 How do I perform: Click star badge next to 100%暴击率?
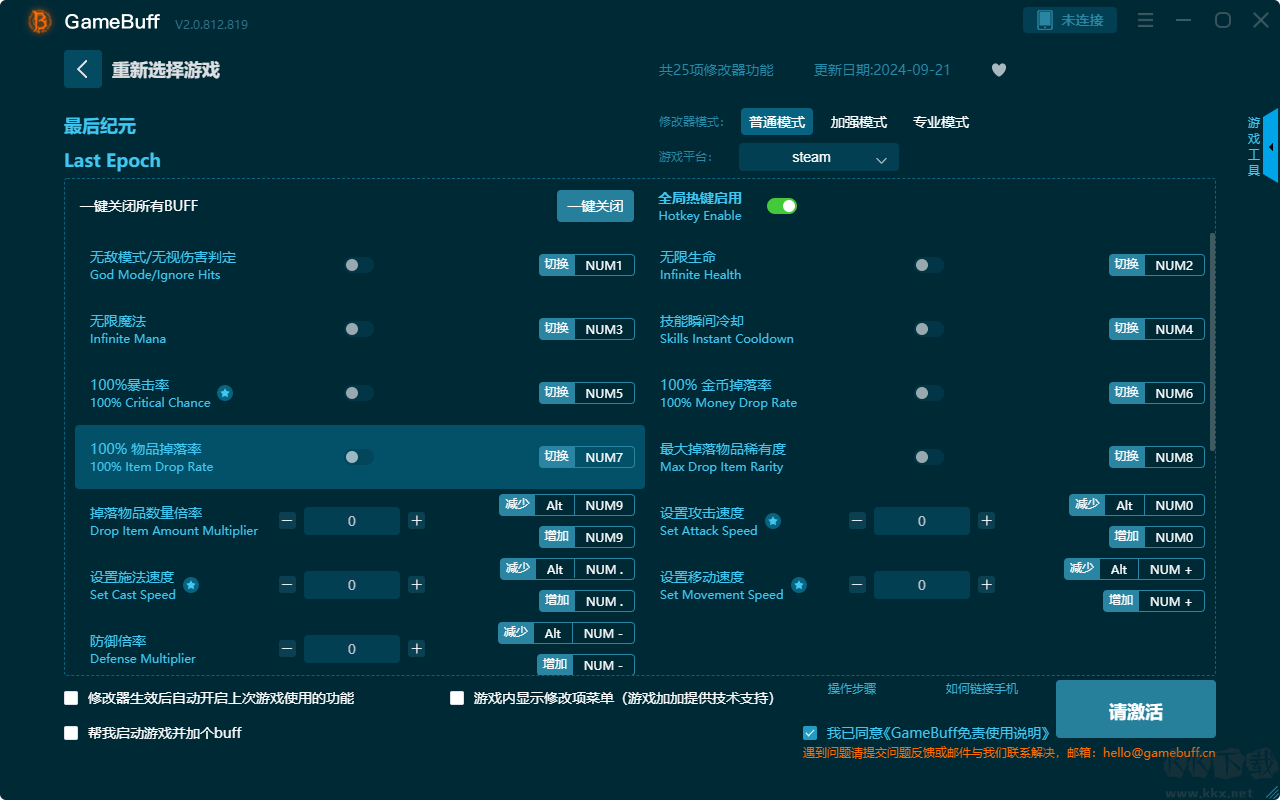tap(225, 393)
